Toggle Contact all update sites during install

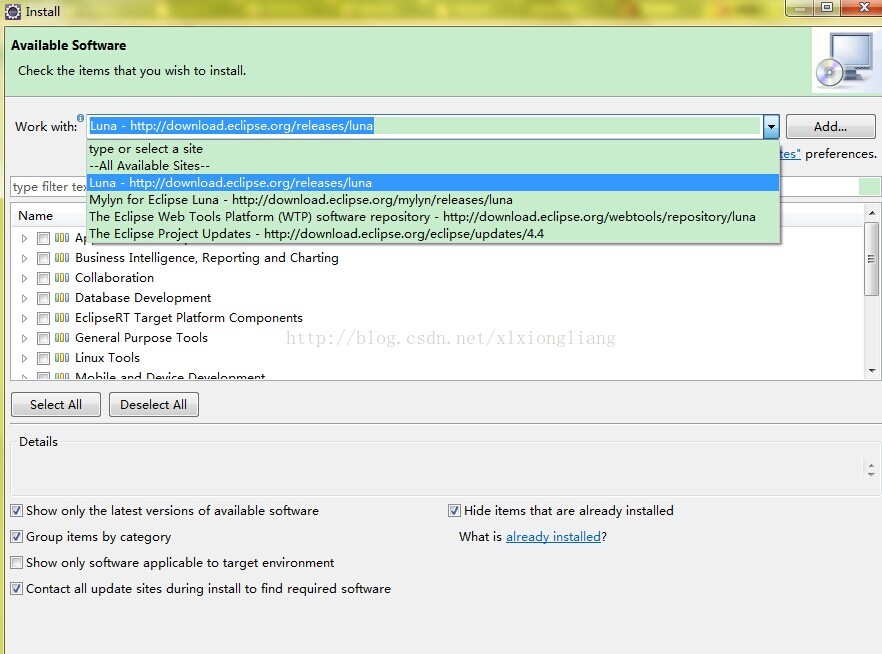point(17,588)
